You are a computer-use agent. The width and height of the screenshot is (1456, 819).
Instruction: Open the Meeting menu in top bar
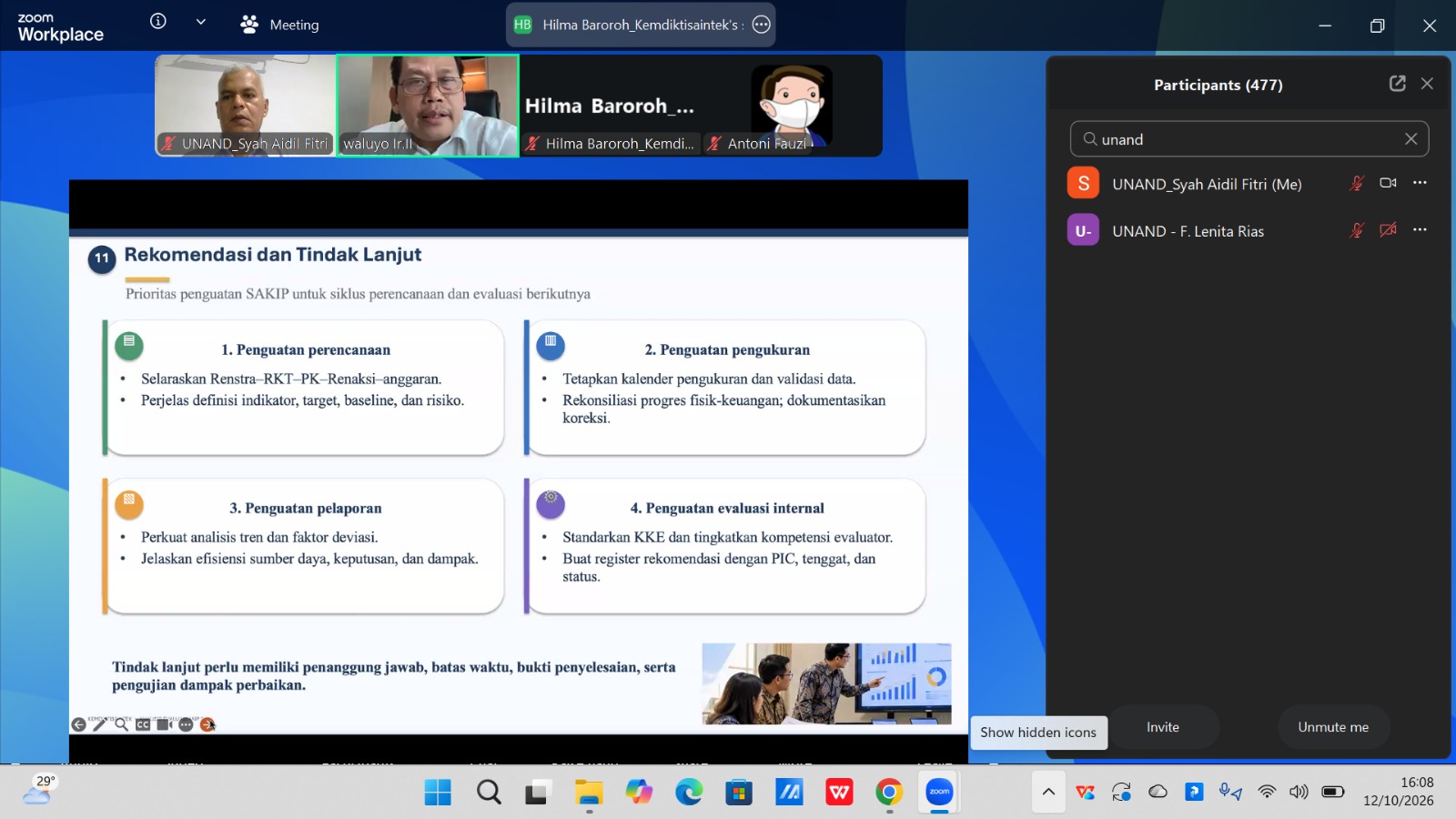[279, 25]
